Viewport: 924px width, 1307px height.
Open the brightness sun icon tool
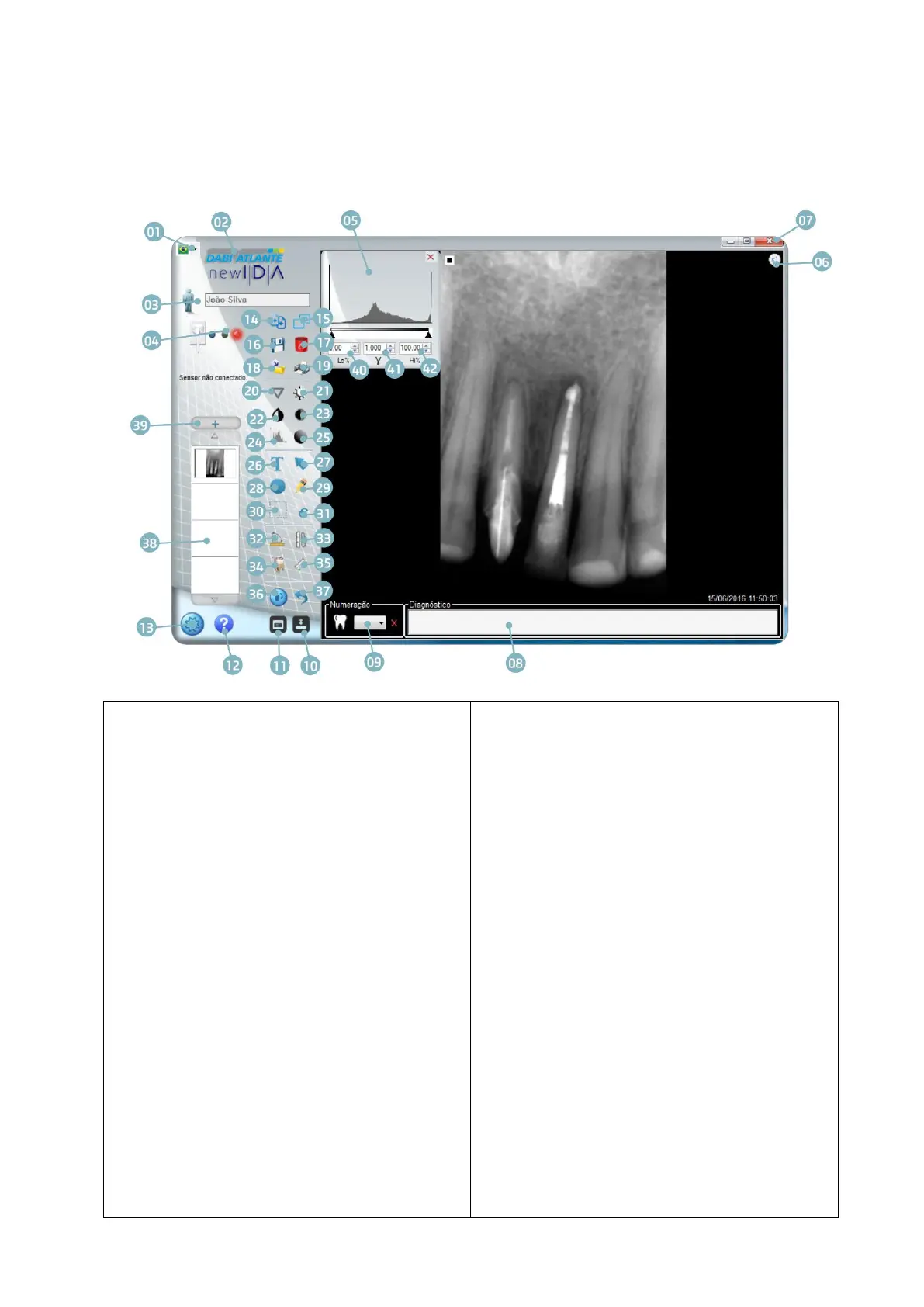[299, 393]
